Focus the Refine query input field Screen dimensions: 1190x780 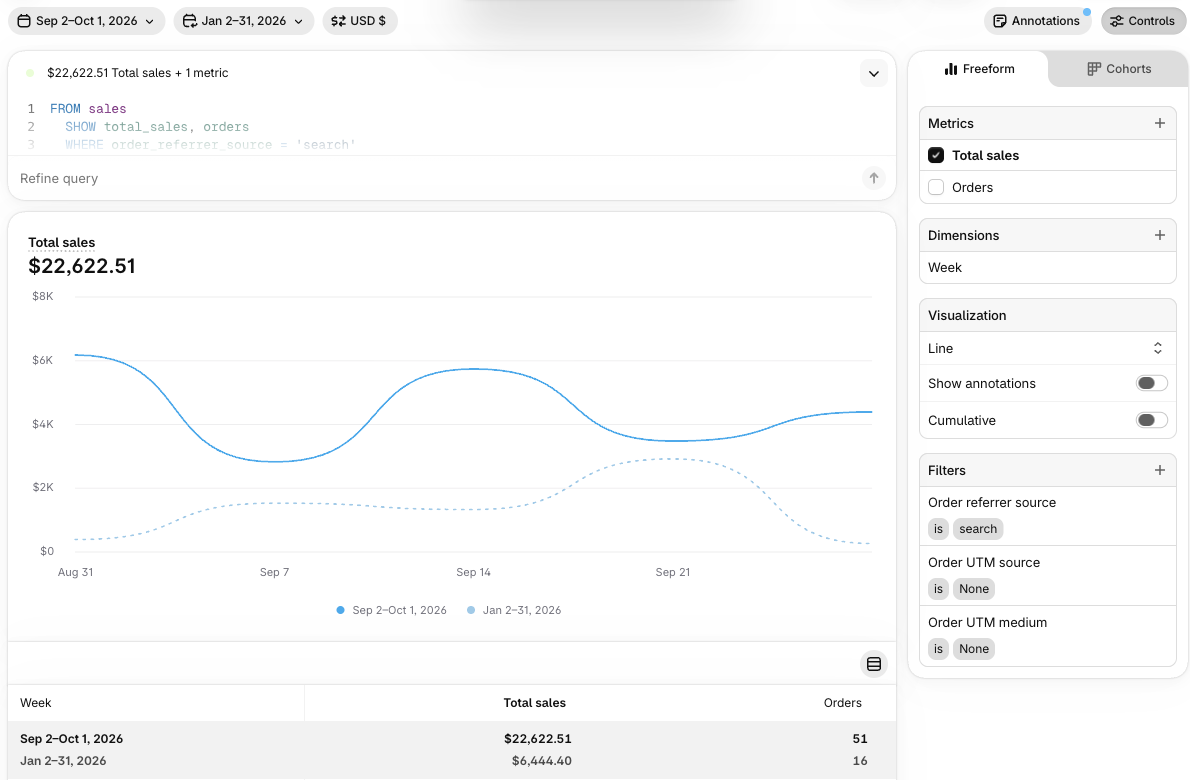click(x=436, y=178)
